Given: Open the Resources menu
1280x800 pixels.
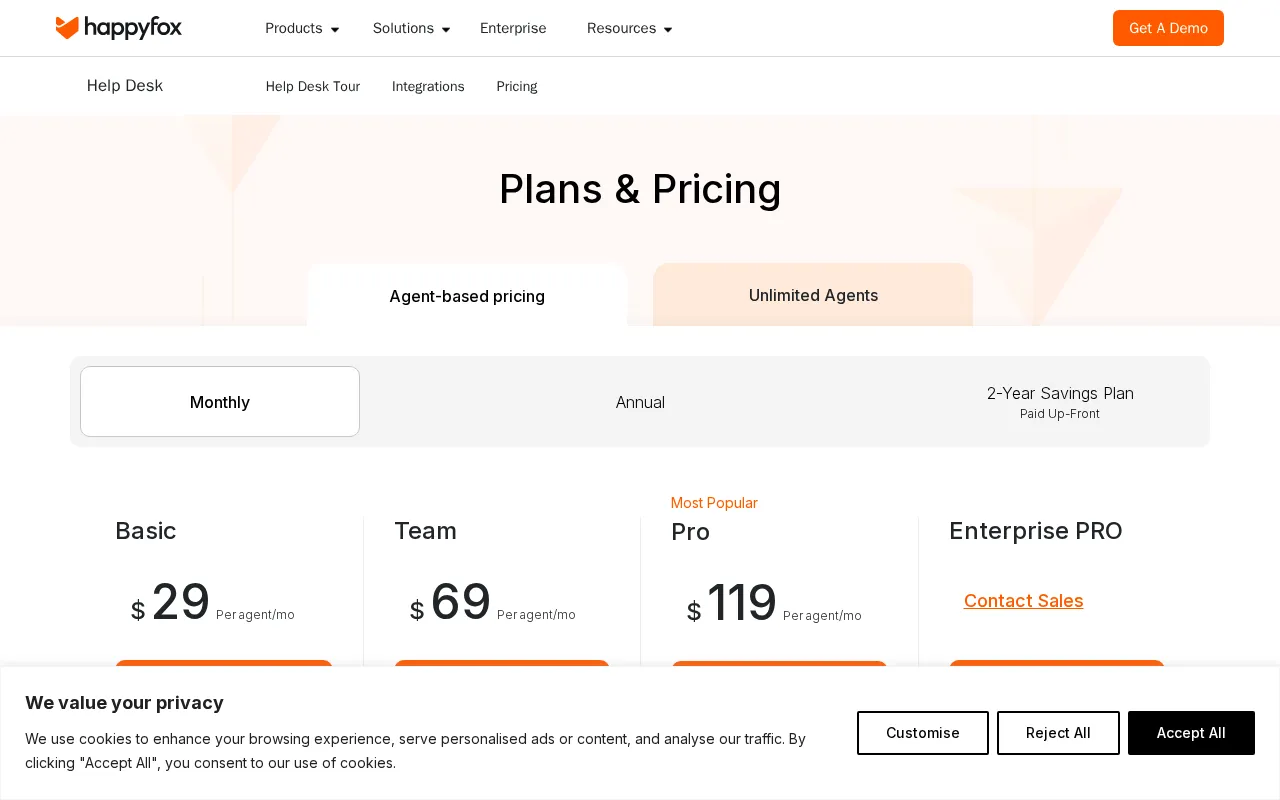Looking at the screenshot, I should tap(621, 28).
